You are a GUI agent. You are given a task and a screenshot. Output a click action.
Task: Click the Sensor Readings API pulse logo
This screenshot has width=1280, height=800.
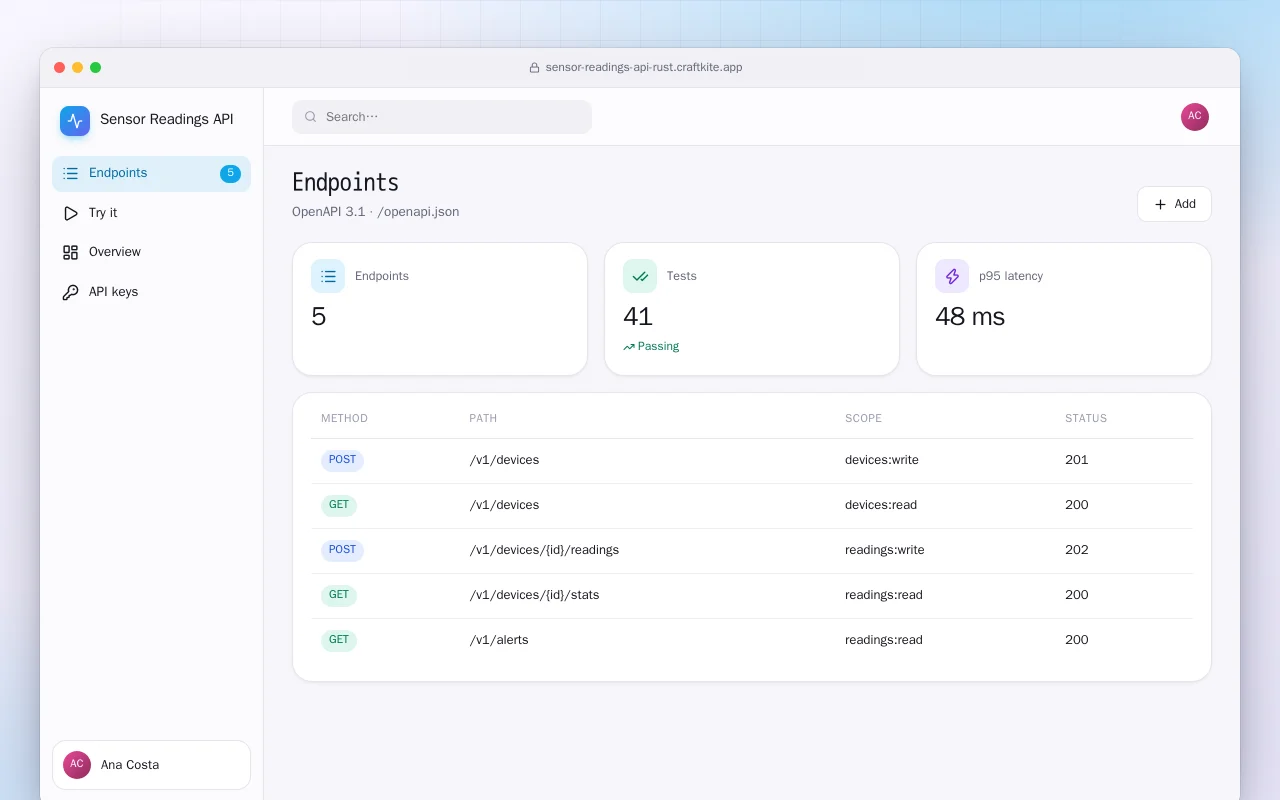click(75, 121)
